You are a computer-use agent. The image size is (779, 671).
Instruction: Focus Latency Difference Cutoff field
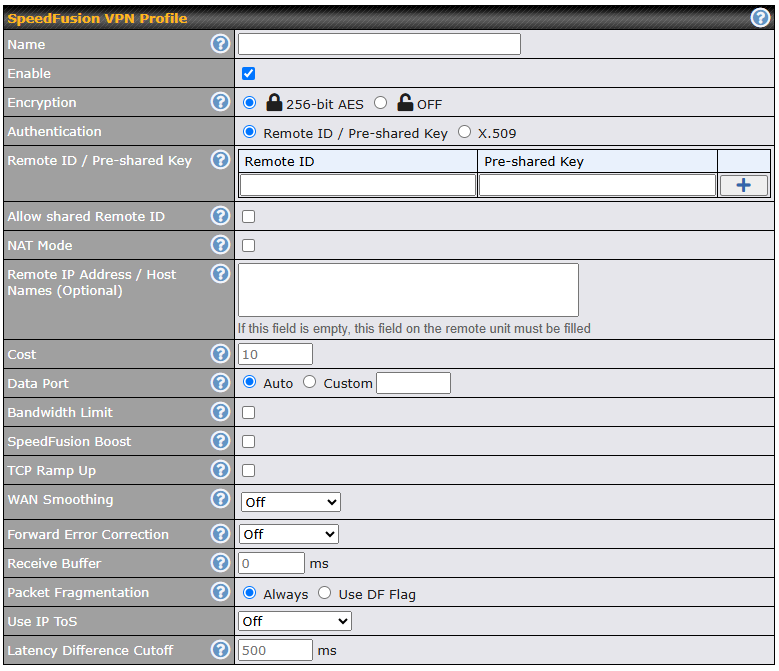click(275, 650)
